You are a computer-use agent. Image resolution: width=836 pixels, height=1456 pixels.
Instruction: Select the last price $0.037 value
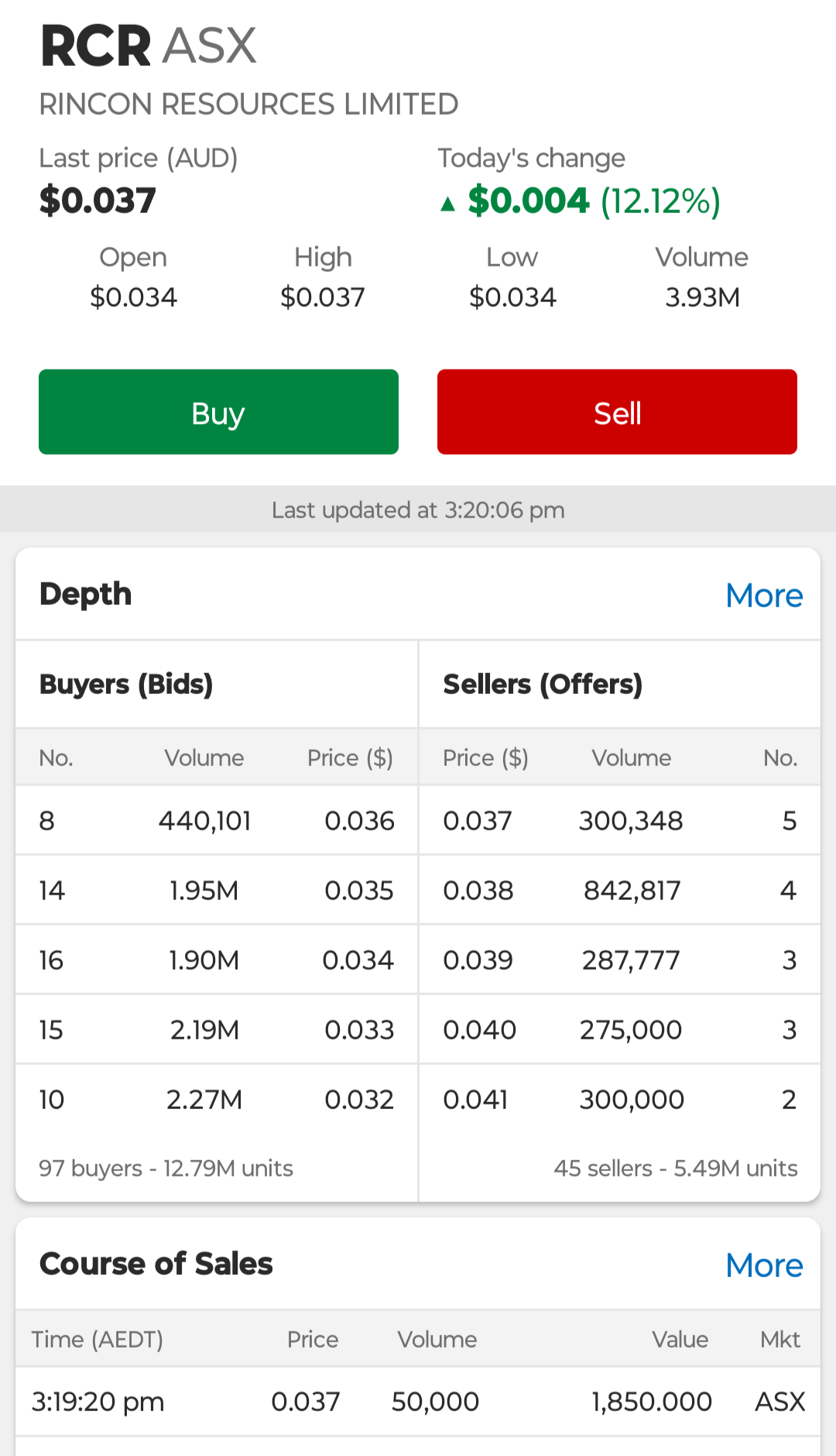coord(98,201)
